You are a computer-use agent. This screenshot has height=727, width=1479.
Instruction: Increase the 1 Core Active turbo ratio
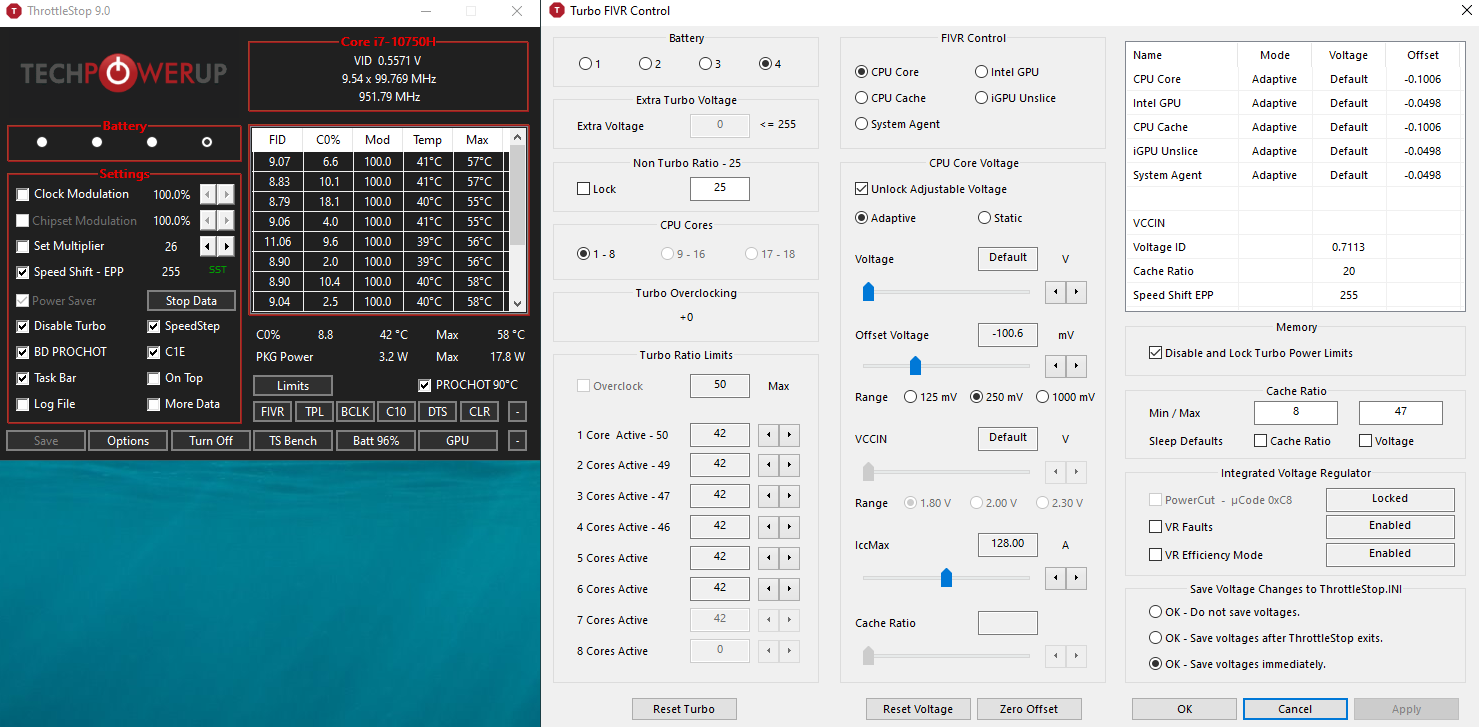tap(790, 435)
